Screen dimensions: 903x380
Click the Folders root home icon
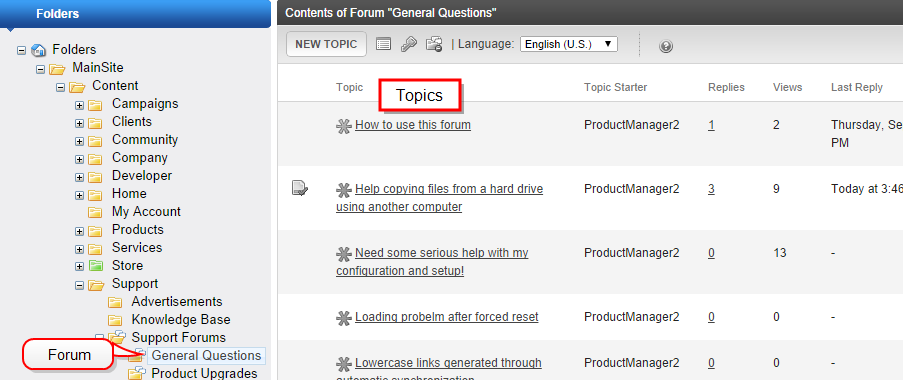(39, 50)
